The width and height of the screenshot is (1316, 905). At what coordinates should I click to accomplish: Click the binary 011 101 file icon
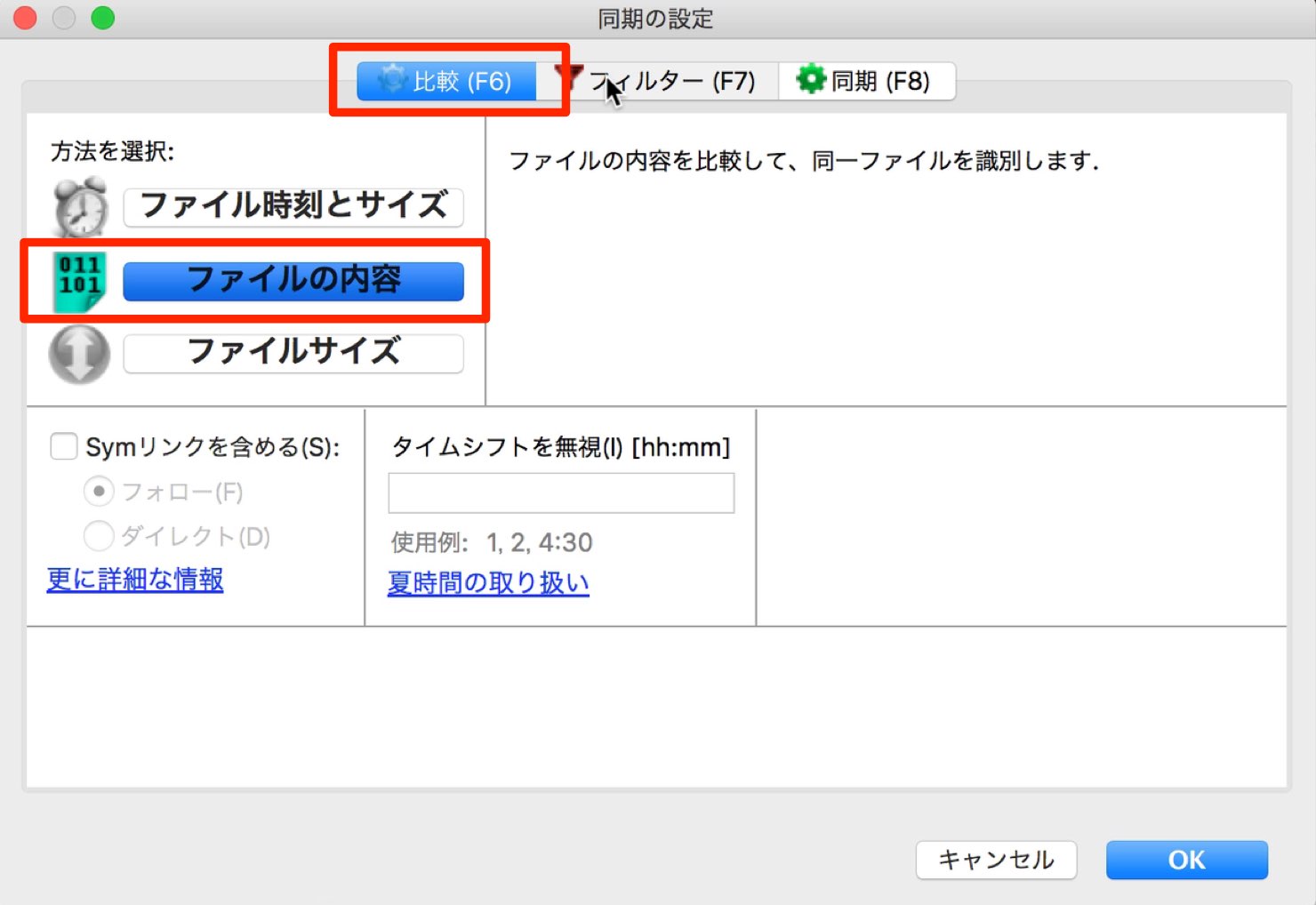79,282
